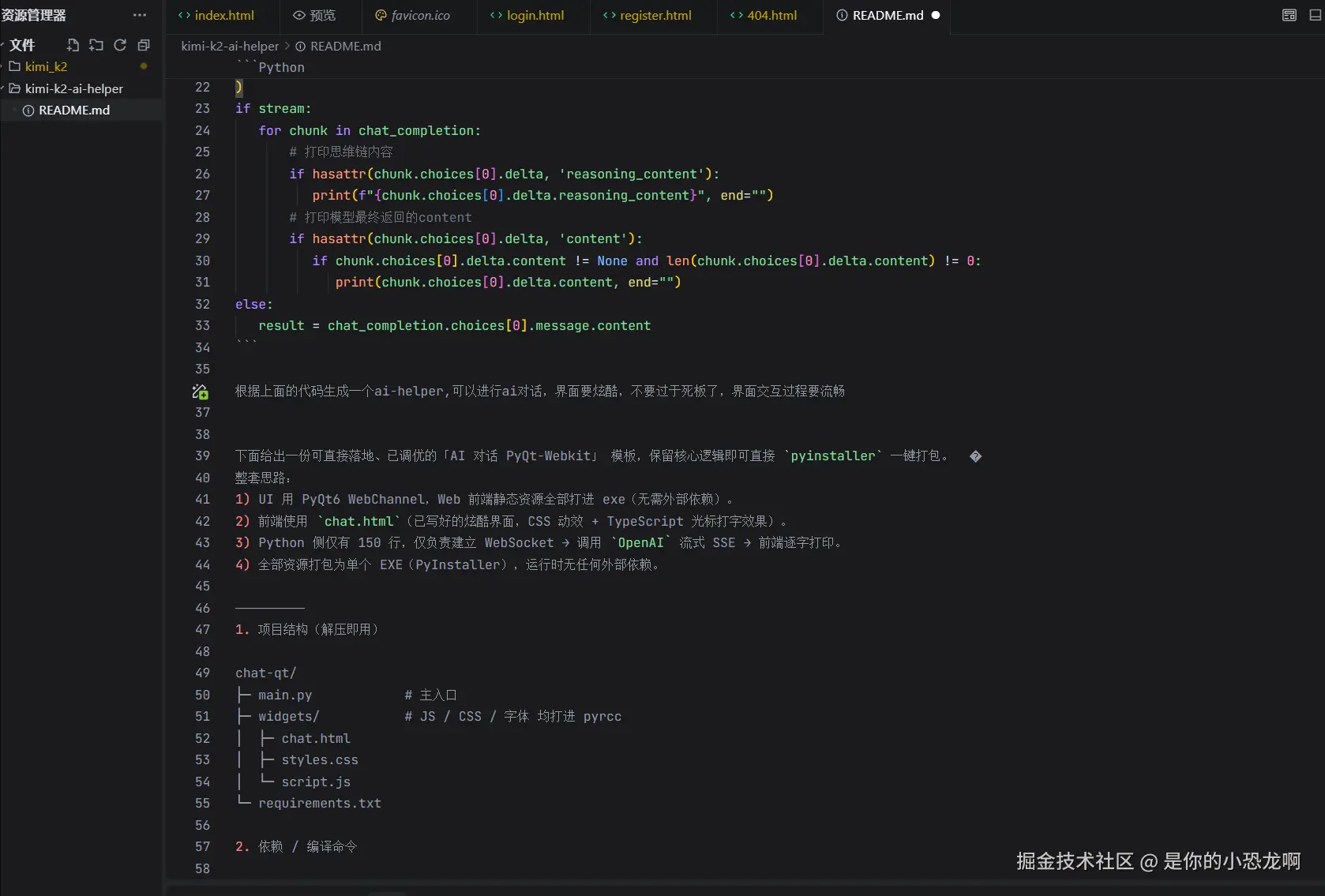The image size is (1325, 896).
Task: Click the '`OpenAI`' inline code on line 43
Action: [640, 543]
